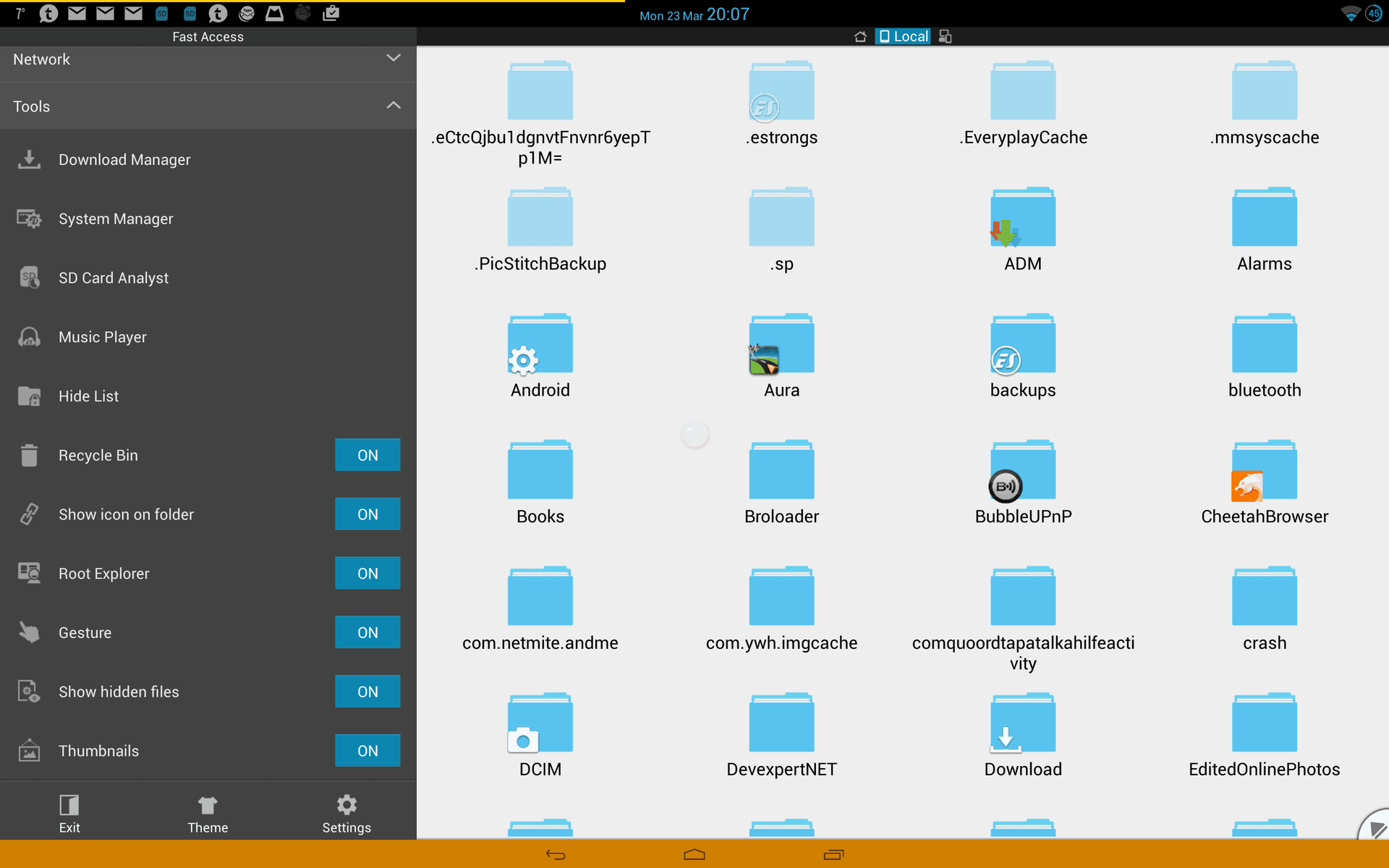Tap the Exit button

[x=69, y=814]
